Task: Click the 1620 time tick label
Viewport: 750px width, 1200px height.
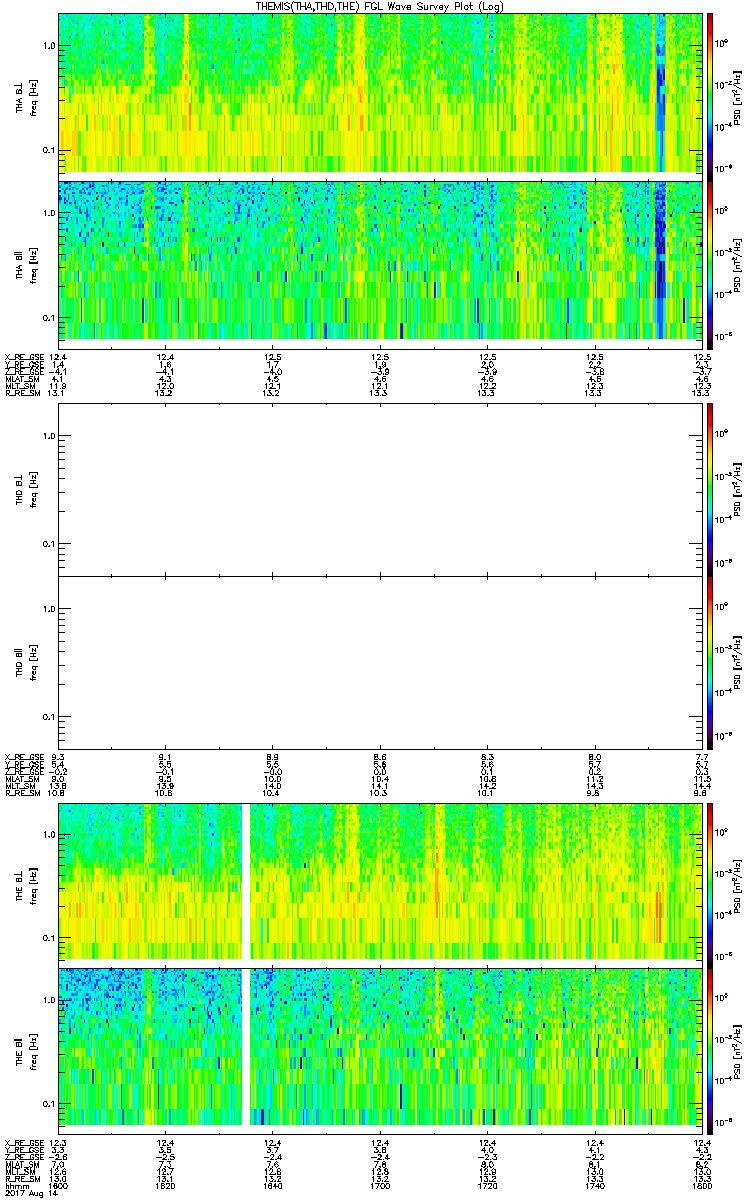Action: coord(166,1185)
